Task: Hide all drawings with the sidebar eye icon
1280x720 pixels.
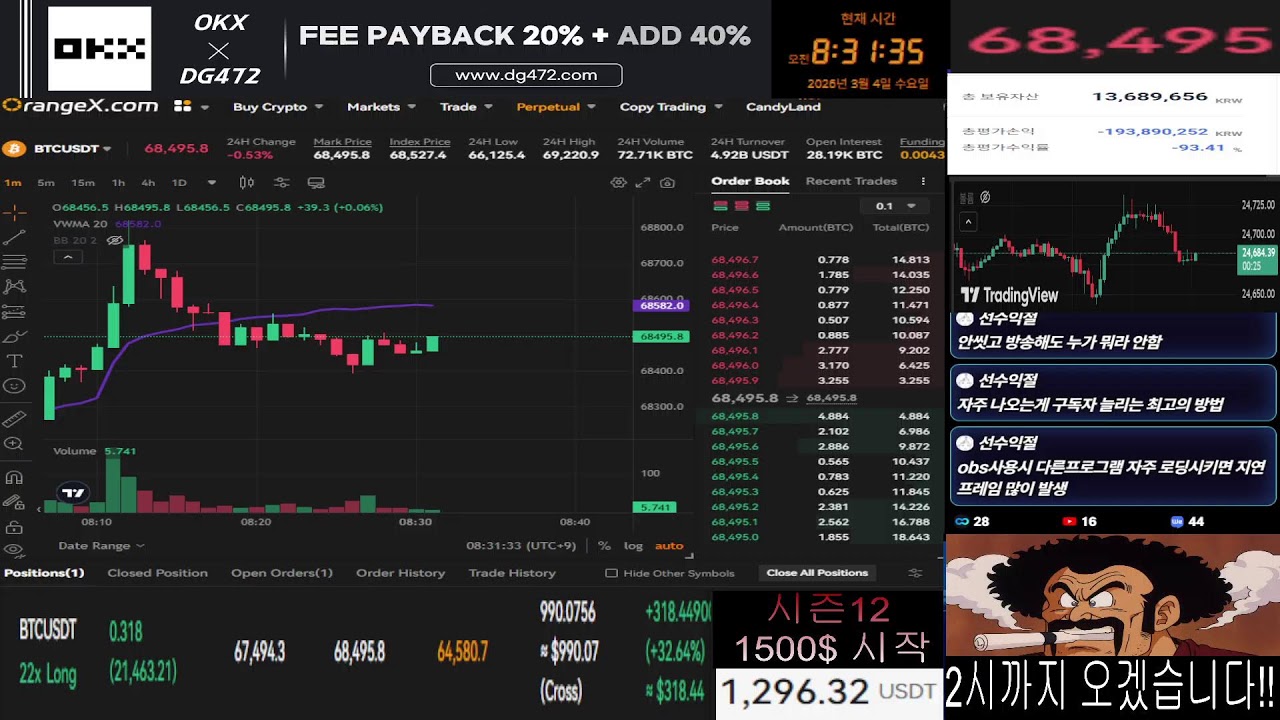Action: (x=14, y=551)
